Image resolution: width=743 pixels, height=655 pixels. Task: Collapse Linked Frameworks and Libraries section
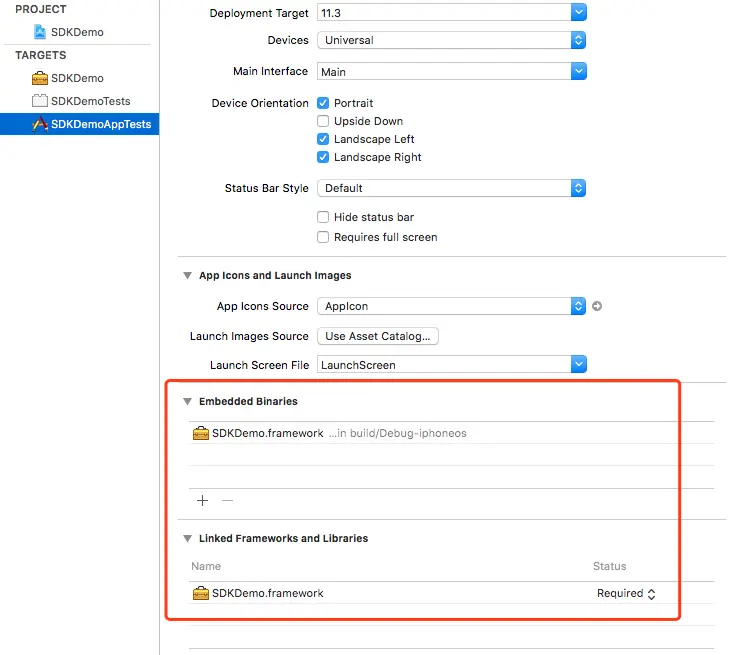point(188,538)
